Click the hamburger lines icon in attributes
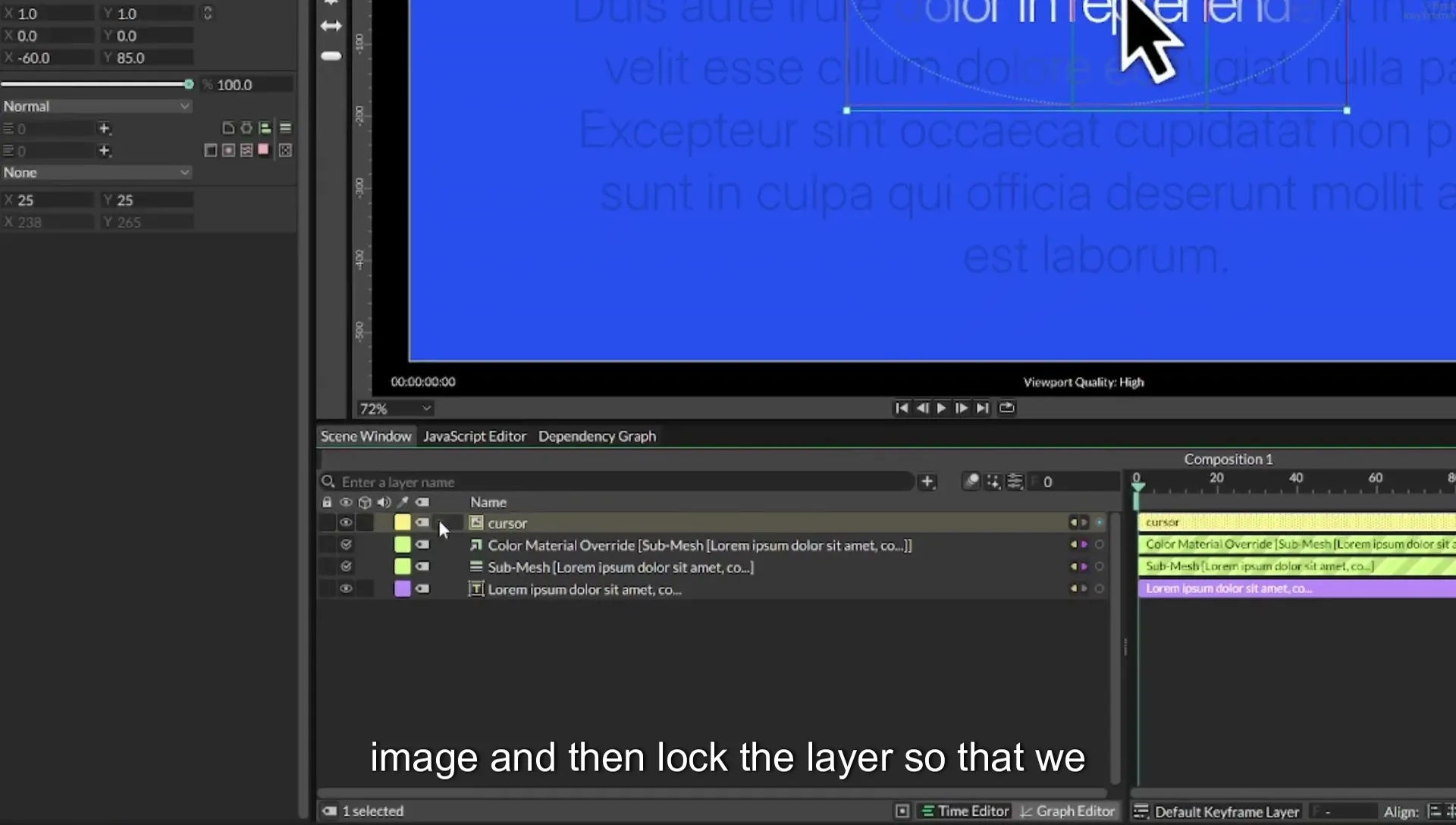The height and width of the screenshot is (825, 1456). tap(286, 128)
